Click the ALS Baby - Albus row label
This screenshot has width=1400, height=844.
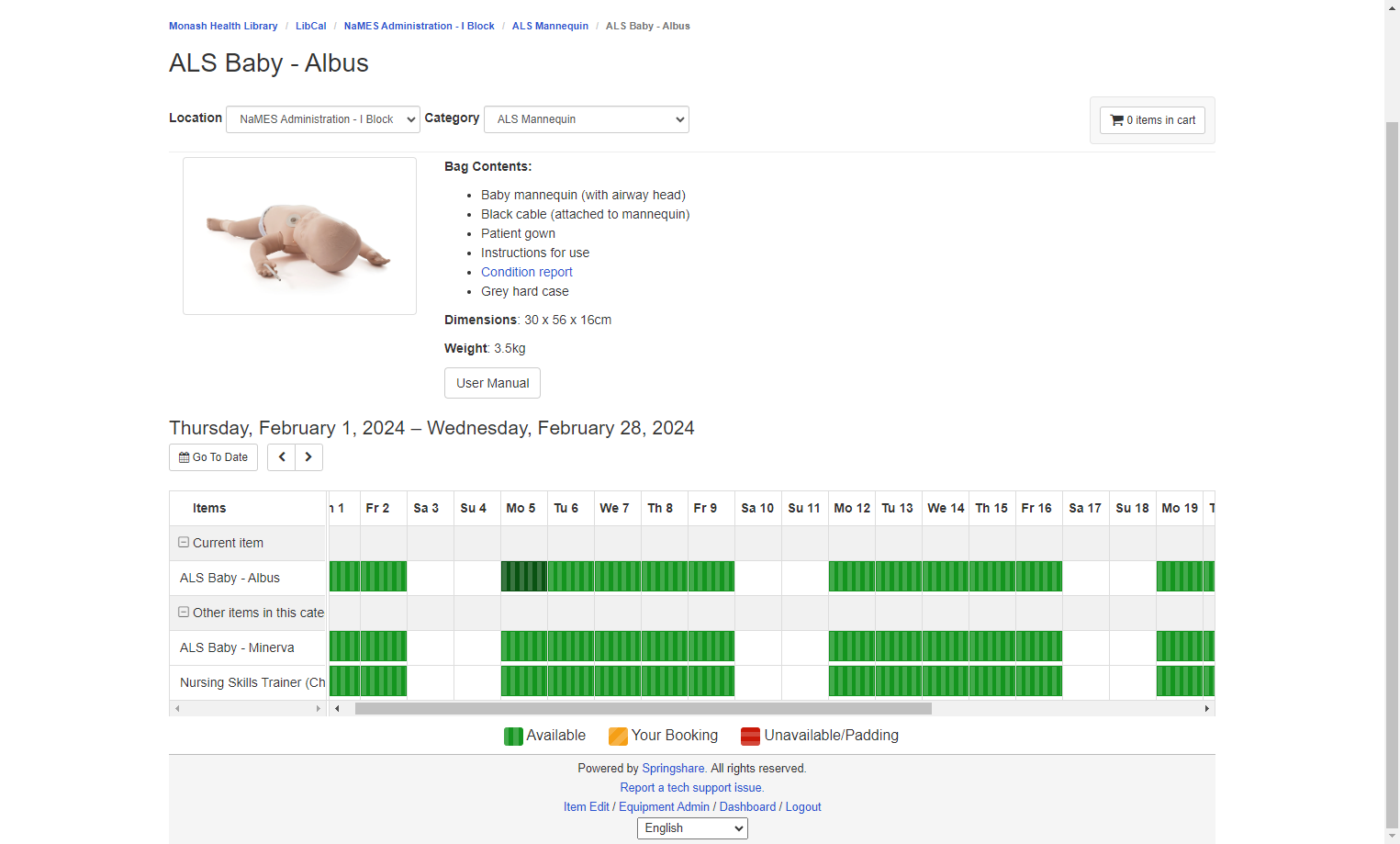tap(230, 578)
